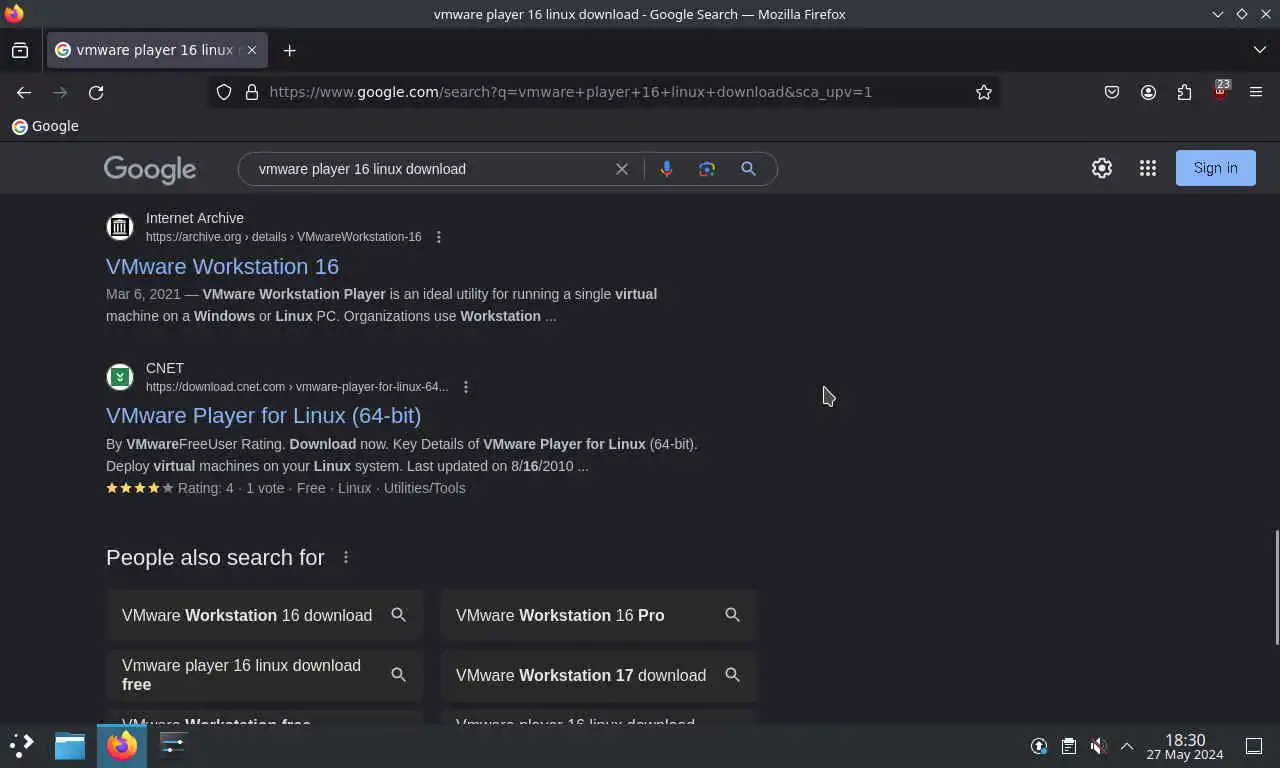
Task: Open the application launcher in taskbar
Action: [22, 745]
